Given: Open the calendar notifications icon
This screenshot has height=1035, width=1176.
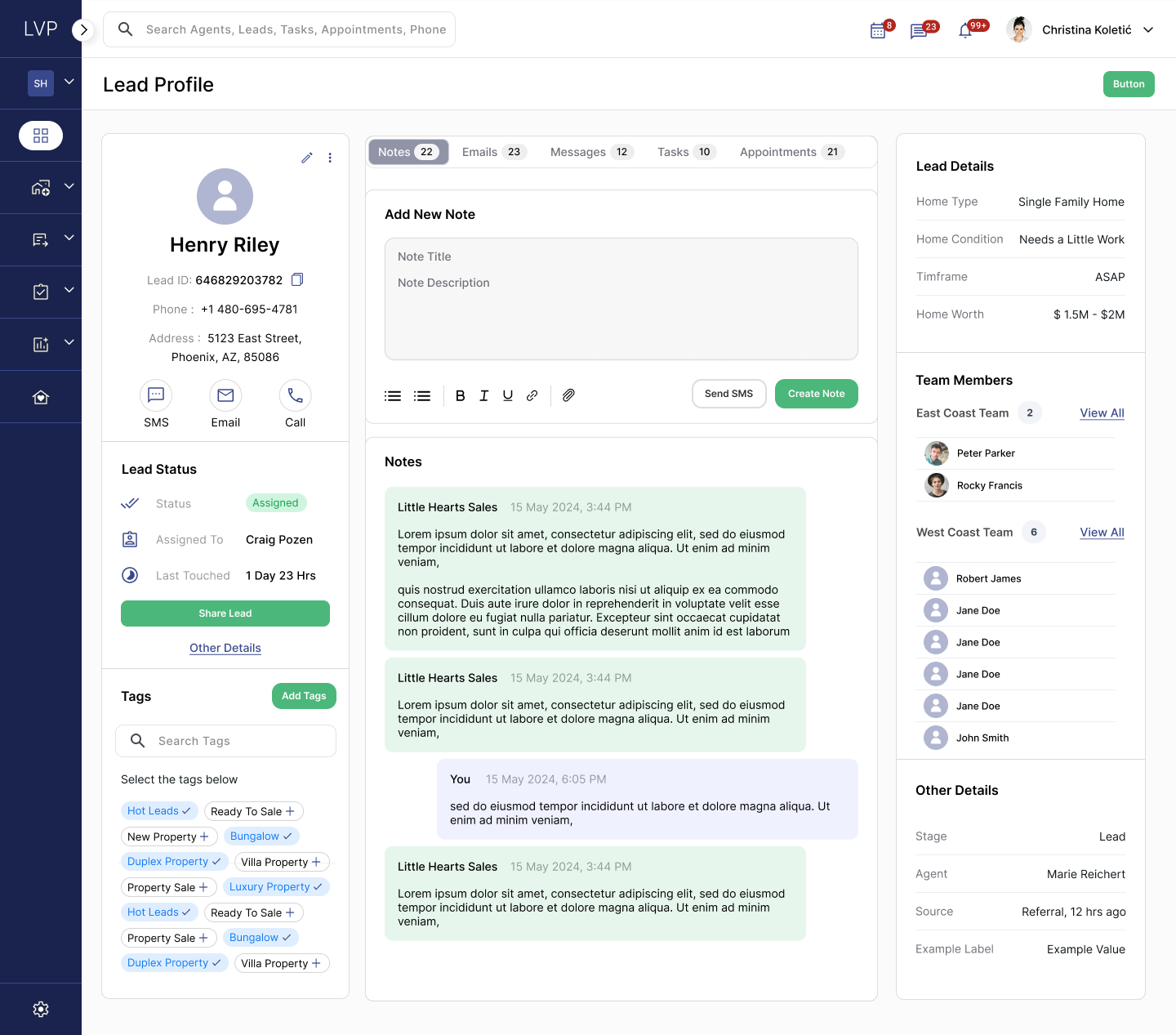Looking at the screenshot, I should coord(878,31).
